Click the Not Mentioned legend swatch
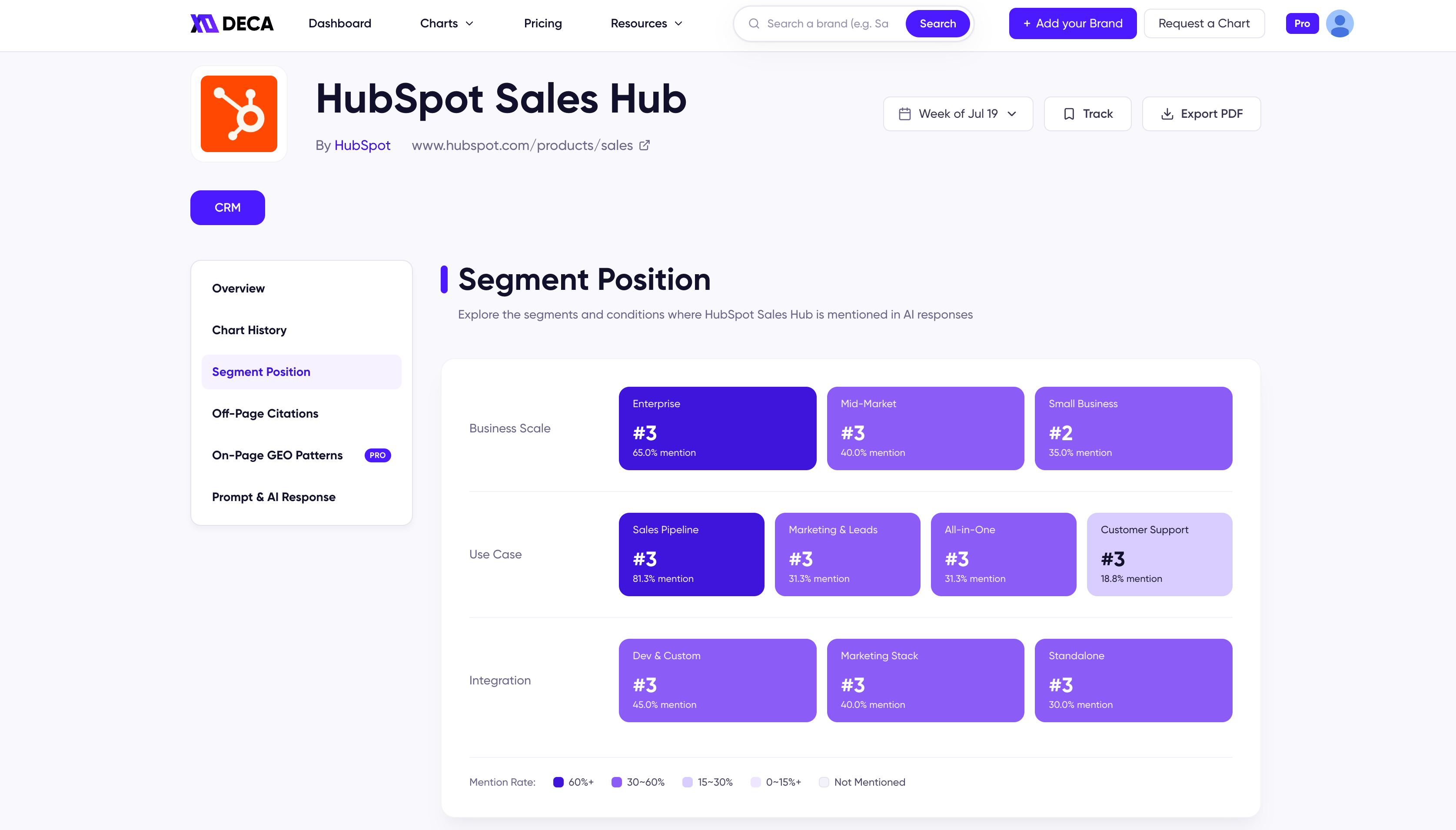Viewport: 1456px width, 830px height. [x=824, y=782]
